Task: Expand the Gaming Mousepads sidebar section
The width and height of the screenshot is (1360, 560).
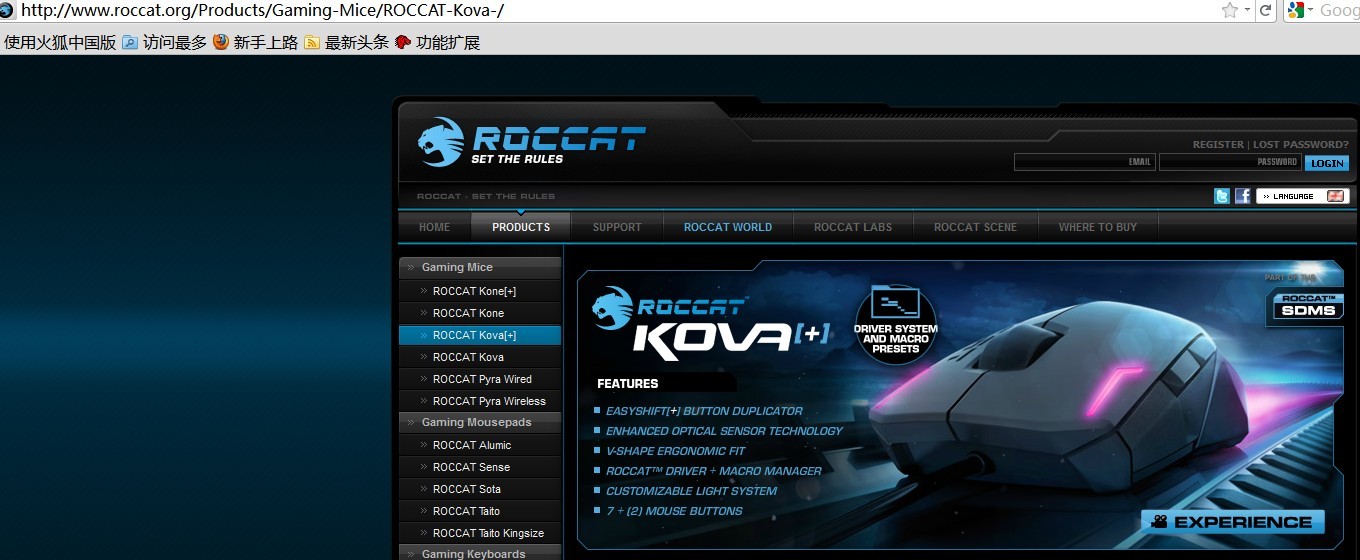Action: (x=480, y=422)
